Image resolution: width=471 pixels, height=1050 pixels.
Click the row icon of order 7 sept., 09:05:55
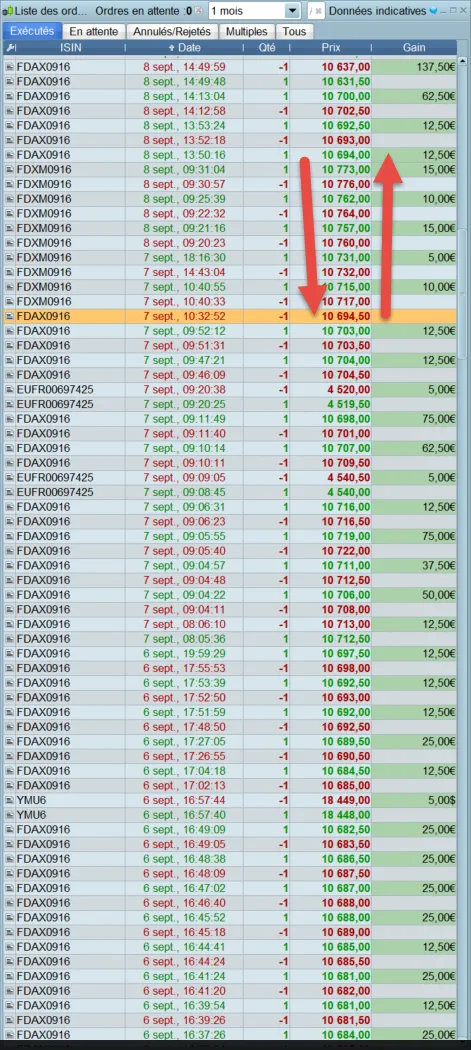(x=9, y=536)
